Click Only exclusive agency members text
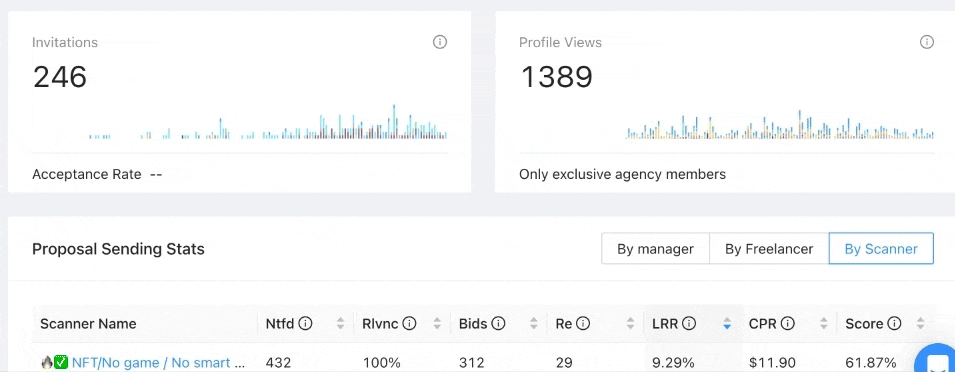 pos(622,175)
